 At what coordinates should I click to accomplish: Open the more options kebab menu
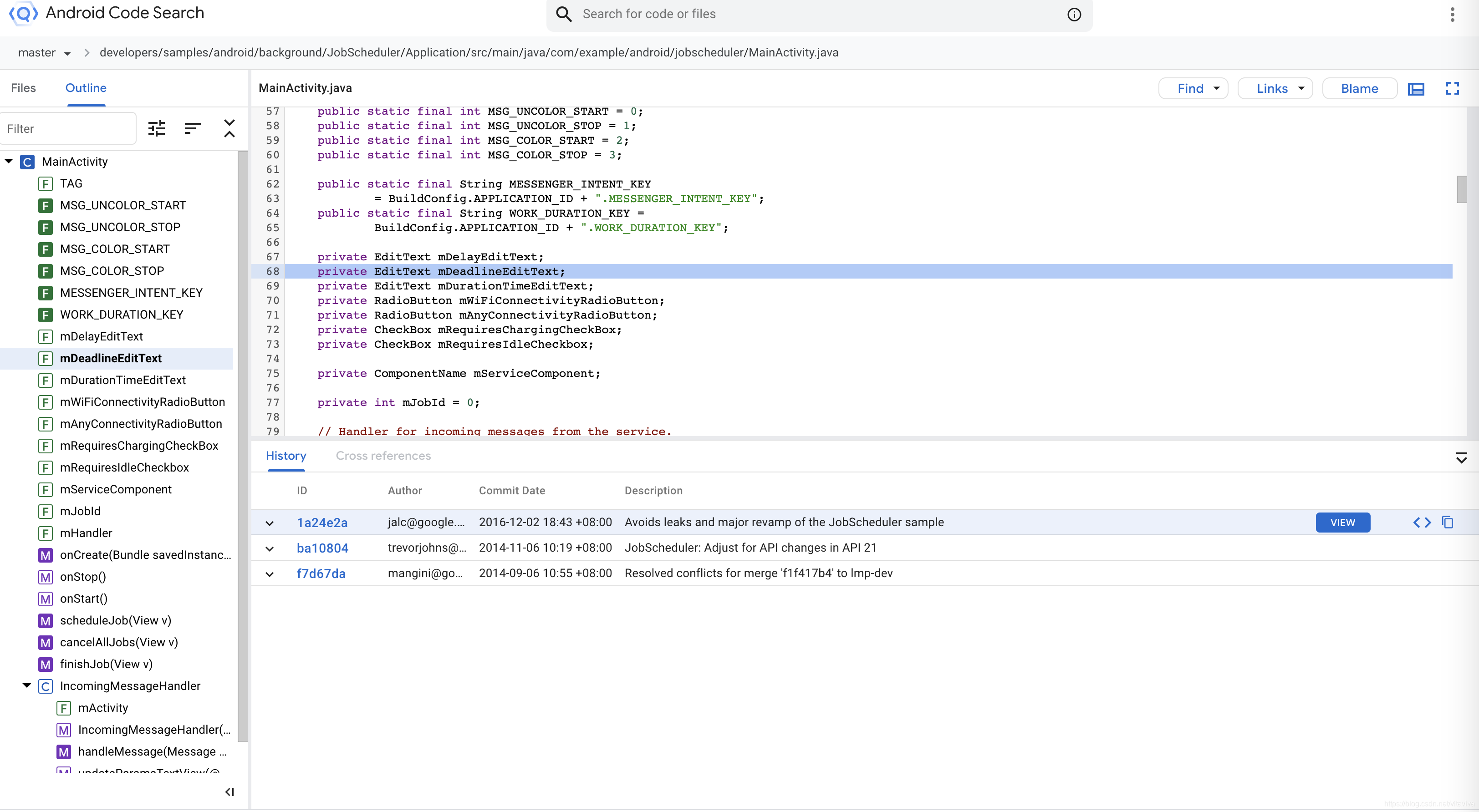click(x=1452, y=15)
